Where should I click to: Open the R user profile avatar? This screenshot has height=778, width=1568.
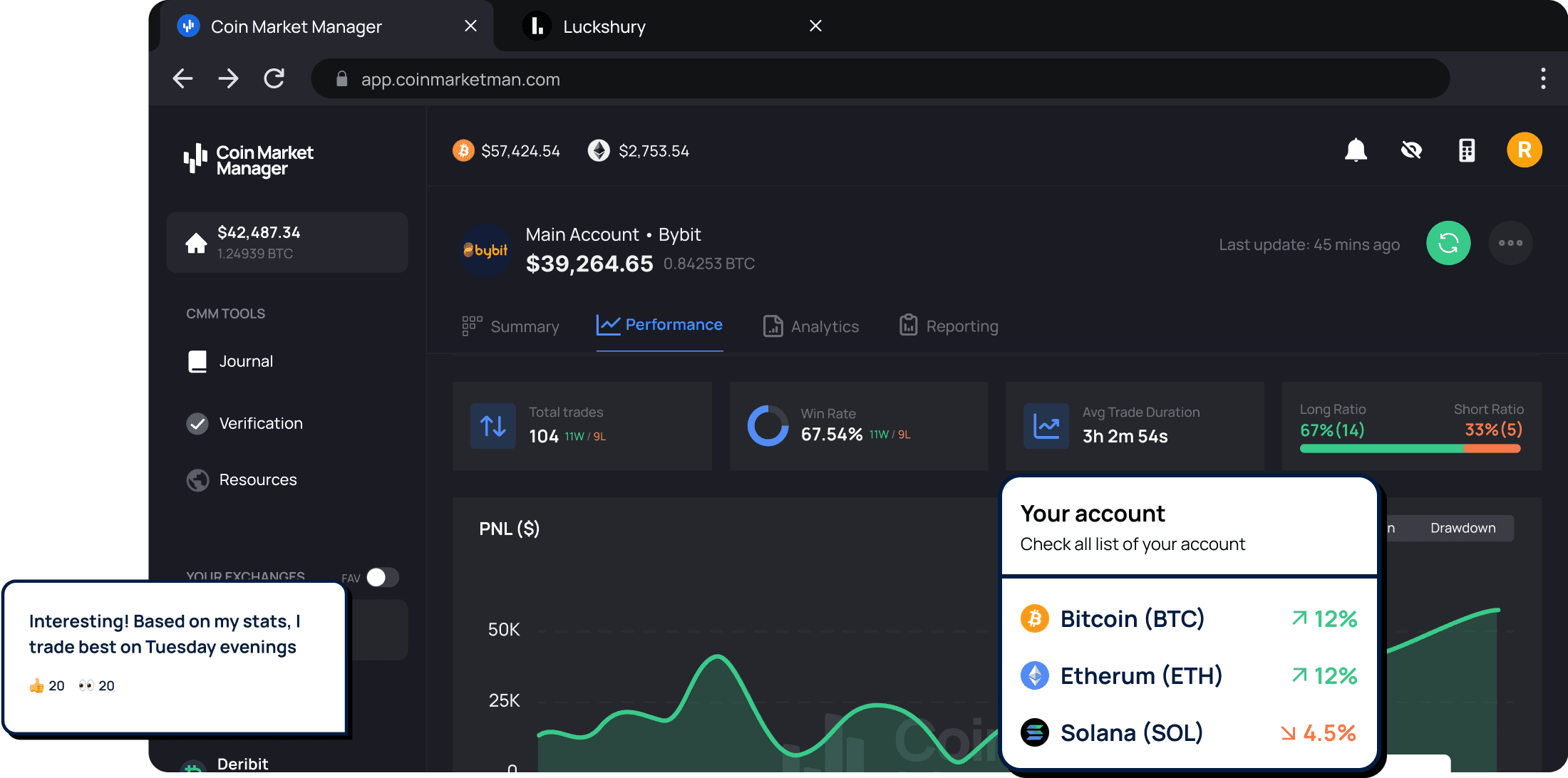pyautogui.click(x=1525, y=150)
